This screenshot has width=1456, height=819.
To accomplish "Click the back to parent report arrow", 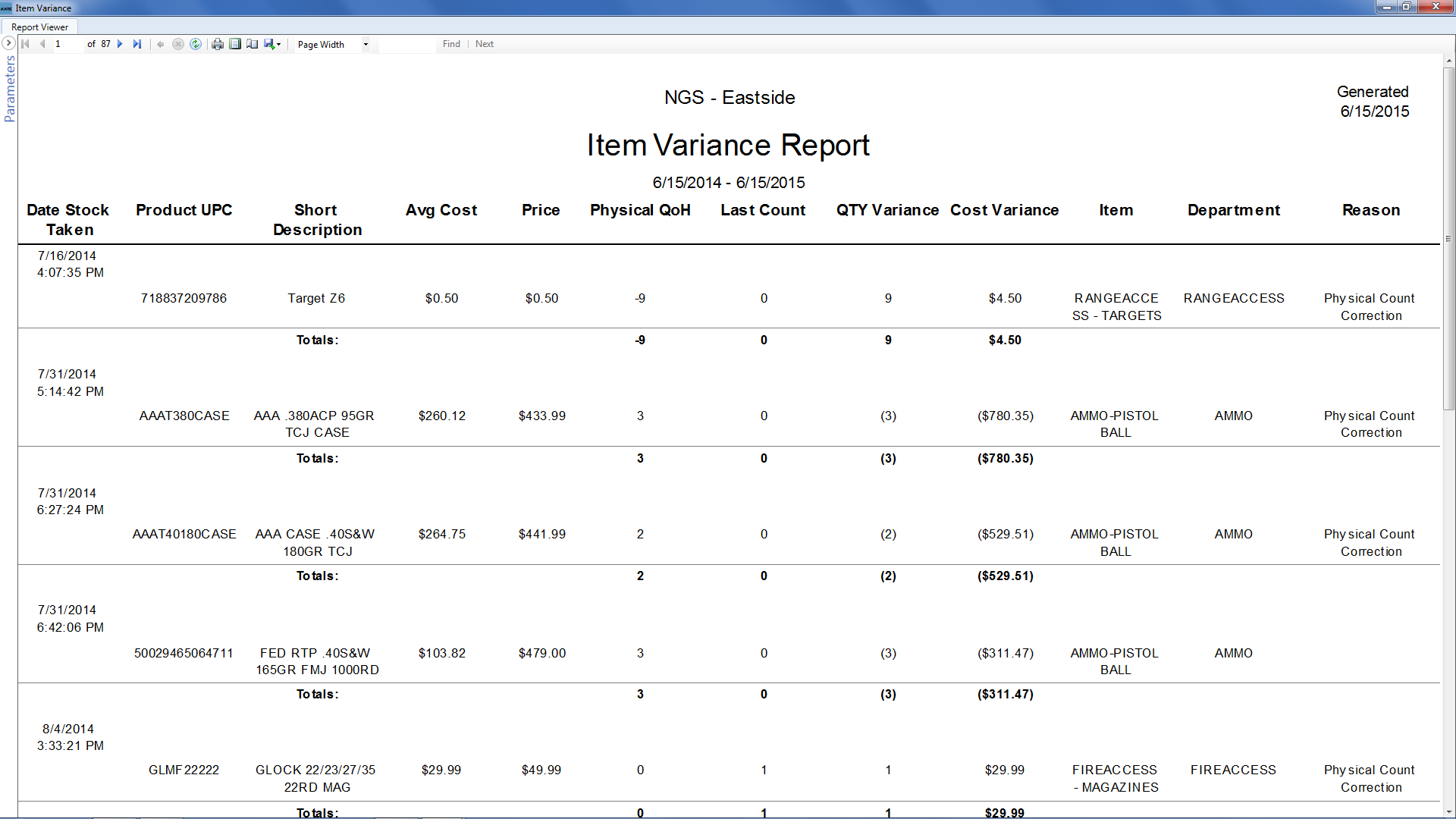I will (x=161, y=44).
